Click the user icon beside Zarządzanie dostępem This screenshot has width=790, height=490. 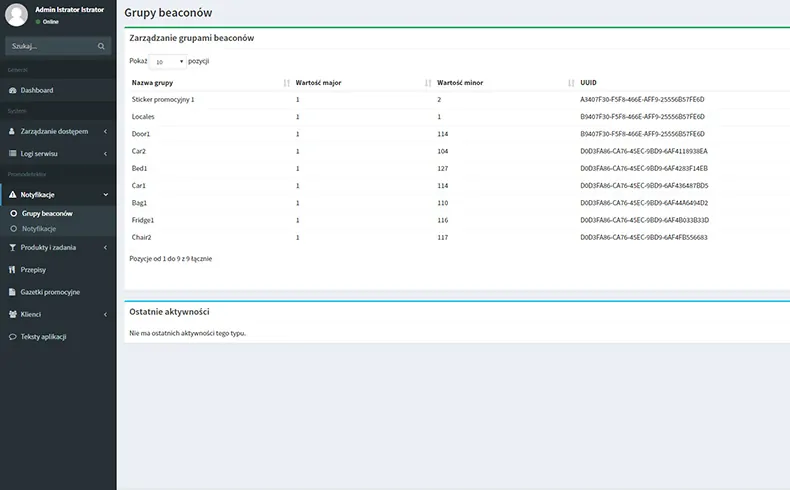click(x=12, y=131)
